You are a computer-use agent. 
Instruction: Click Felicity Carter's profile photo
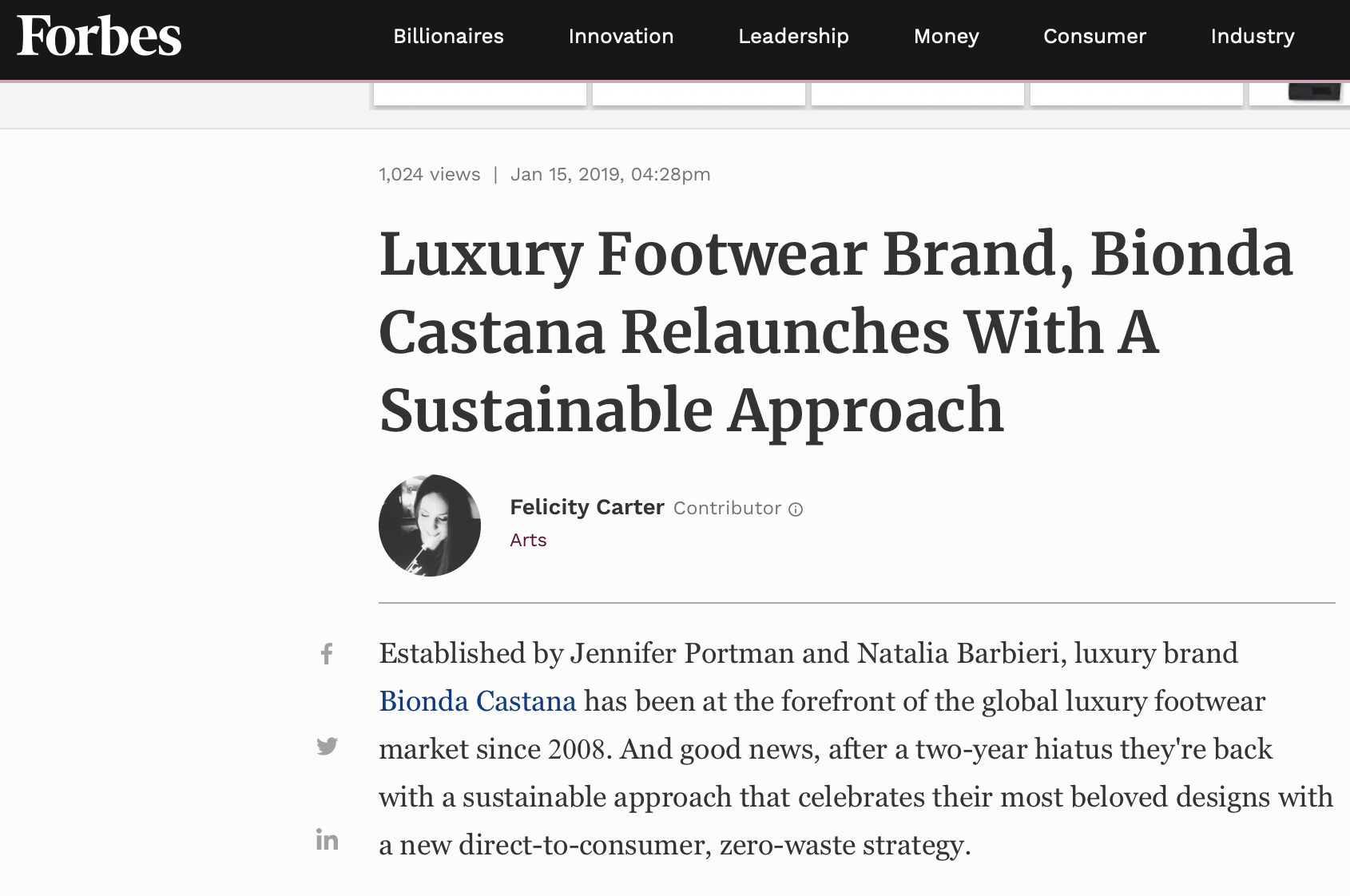(x=430, y=525)
